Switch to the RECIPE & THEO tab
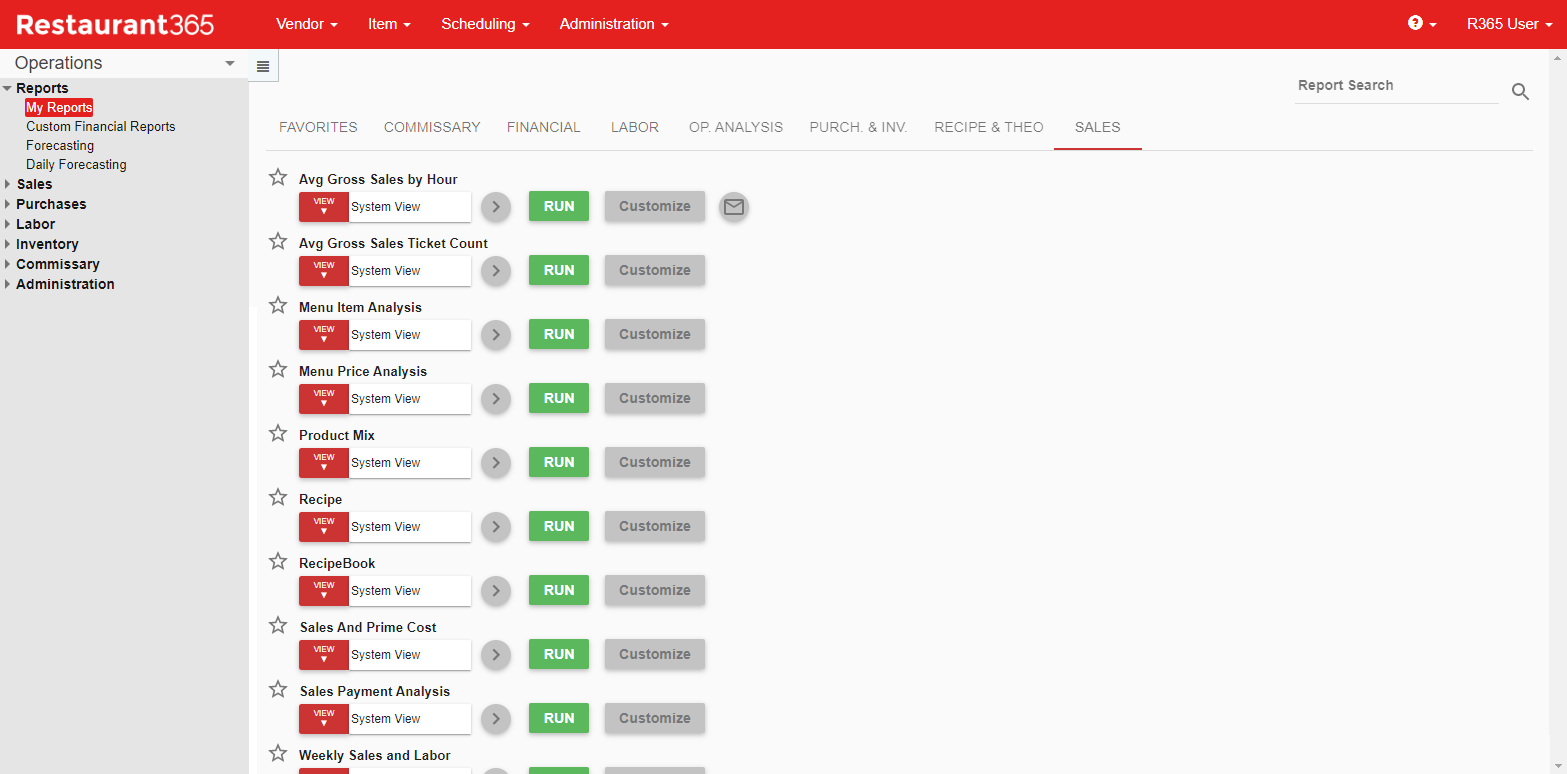The width and height of the screenshot is (1567, 774). (989, 127)
